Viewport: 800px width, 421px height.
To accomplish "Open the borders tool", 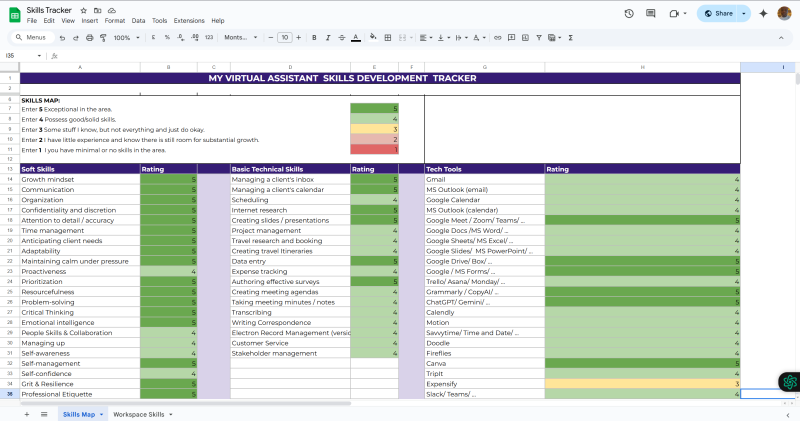I will pos(388,38).
